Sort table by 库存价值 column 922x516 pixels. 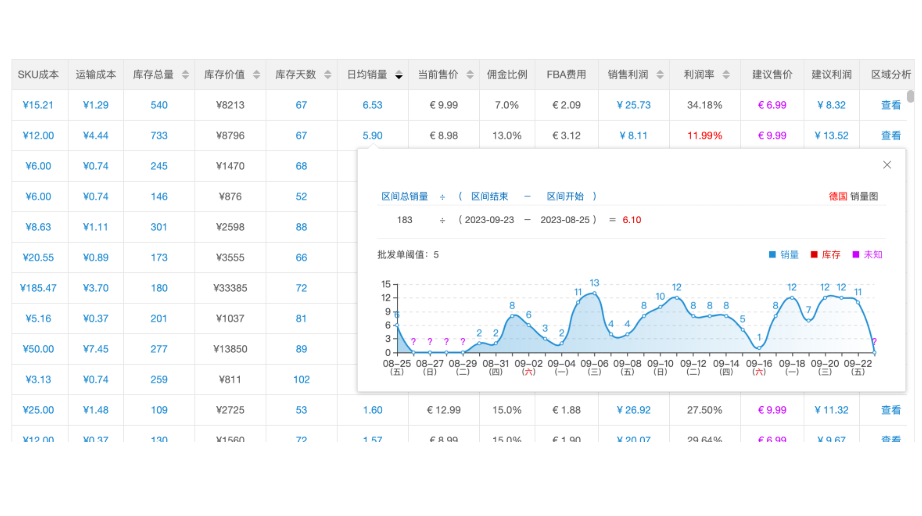pos(255,75)
